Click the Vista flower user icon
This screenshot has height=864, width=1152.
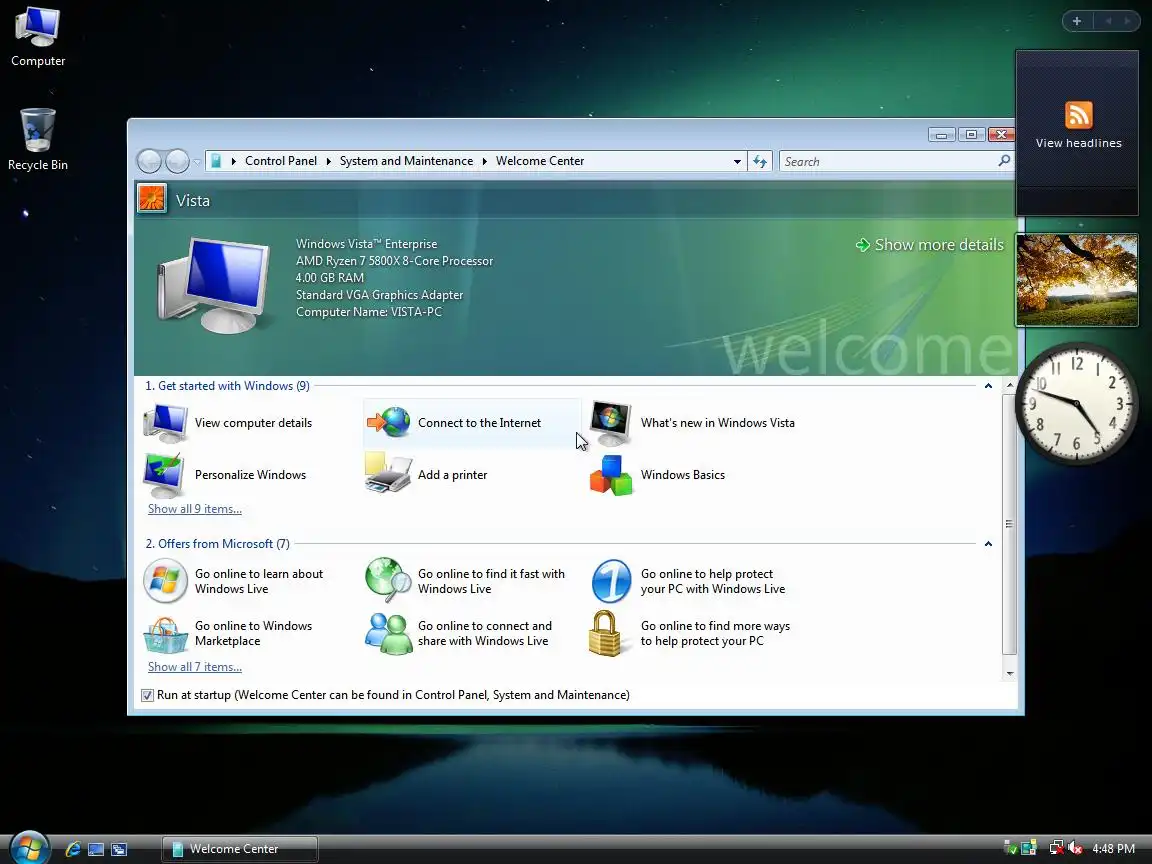[x=152, y=198]
